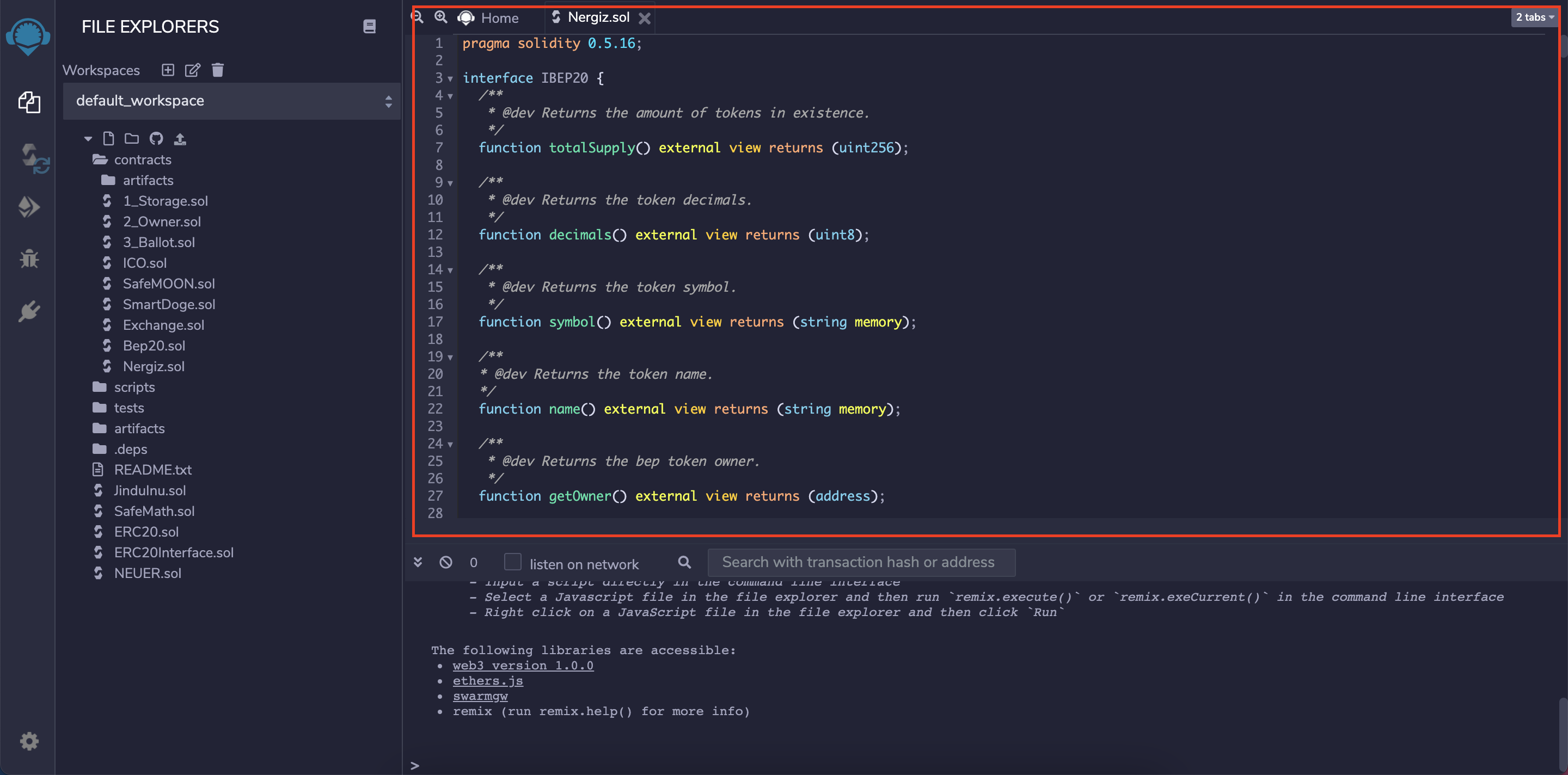Viewport: 1568px width, 775px height.
Task: Open Exchange.sol file
Action: coord(154,325)
